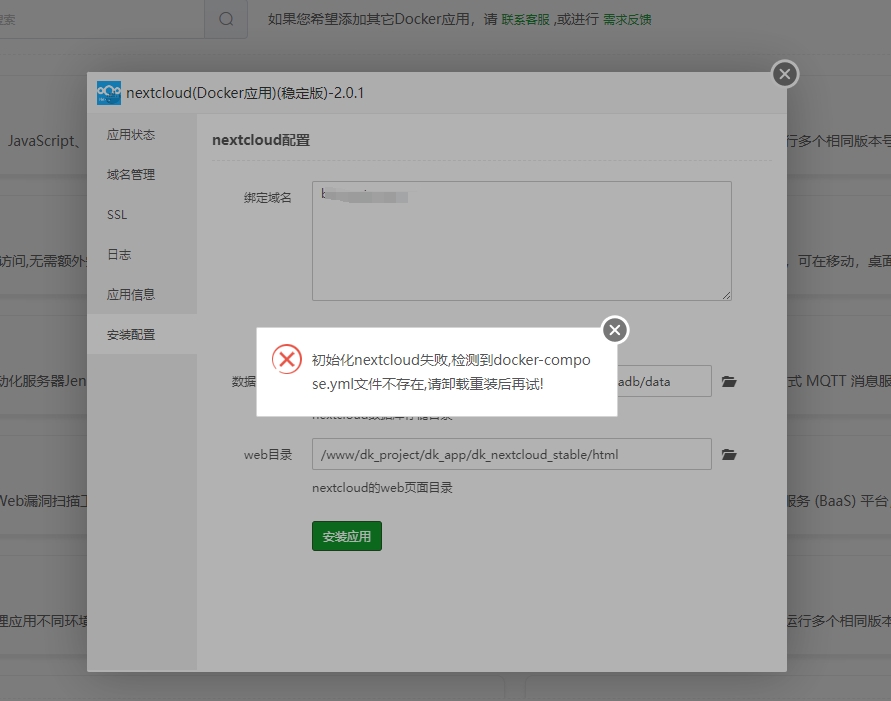Grab the textarea resize handle corner
This screenshot has width=891, height=701.
pos(727,295)
